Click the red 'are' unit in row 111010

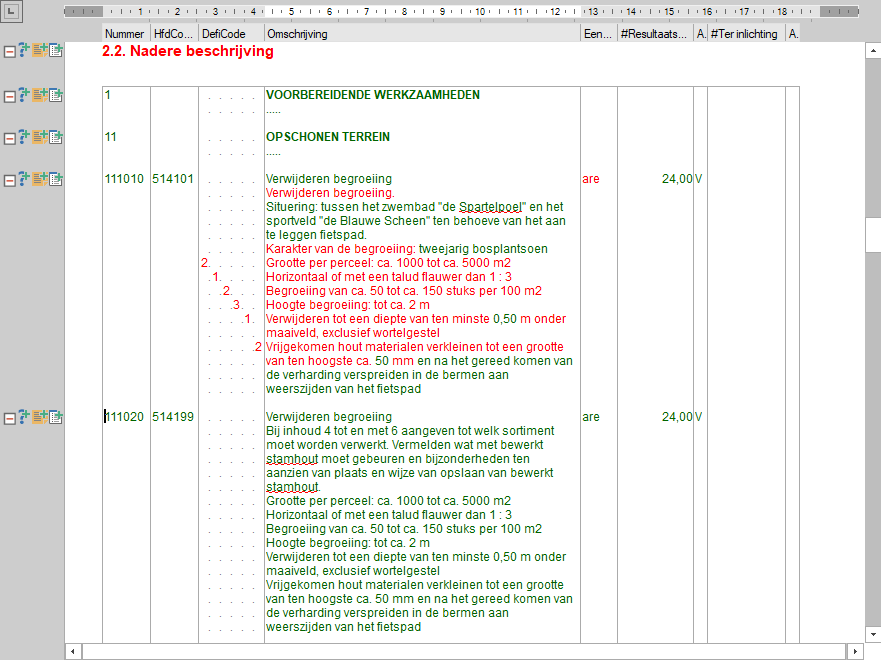(591, 179)
